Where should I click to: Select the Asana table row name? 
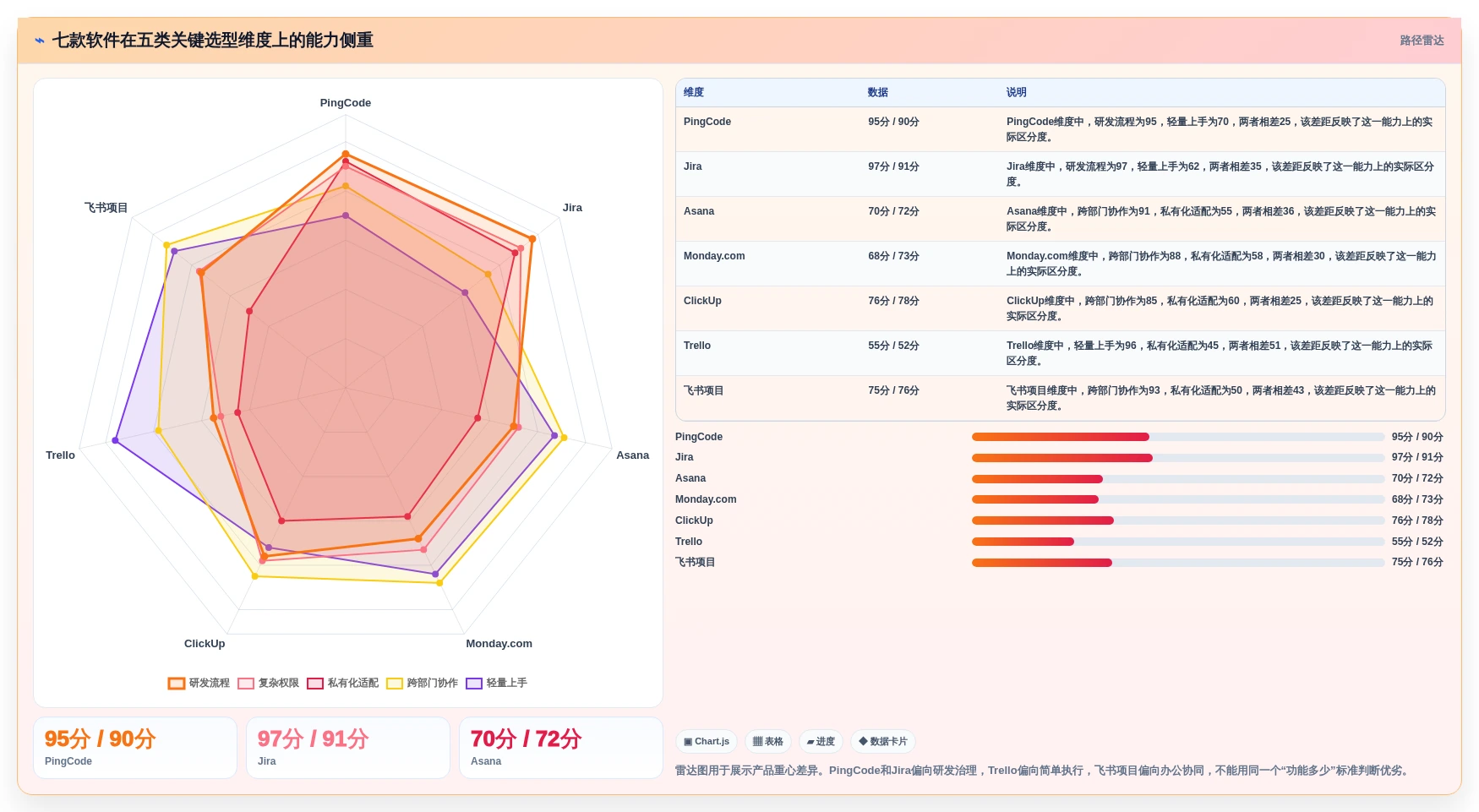point(699,211)
